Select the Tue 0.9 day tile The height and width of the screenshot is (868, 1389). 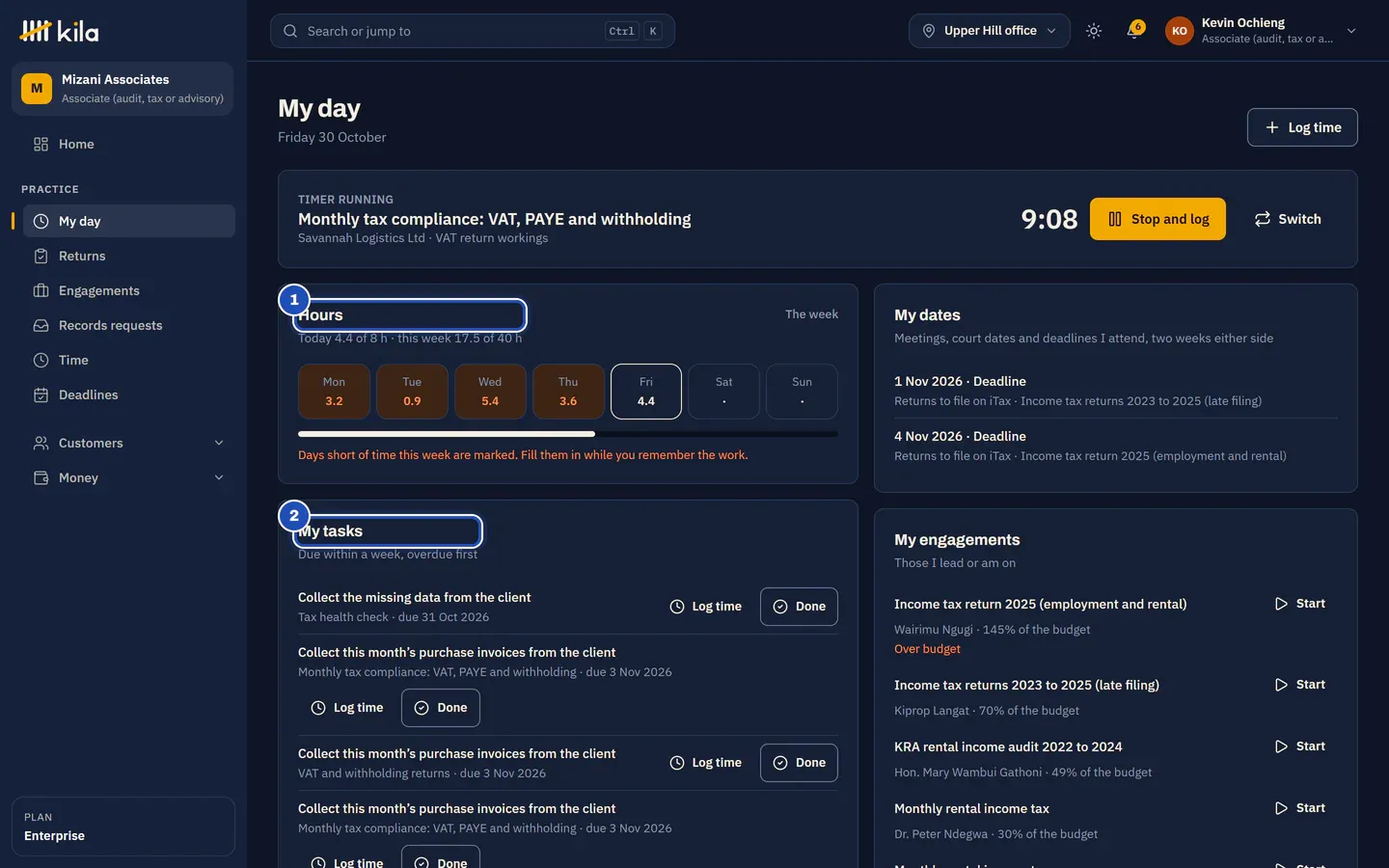(412, 392)
